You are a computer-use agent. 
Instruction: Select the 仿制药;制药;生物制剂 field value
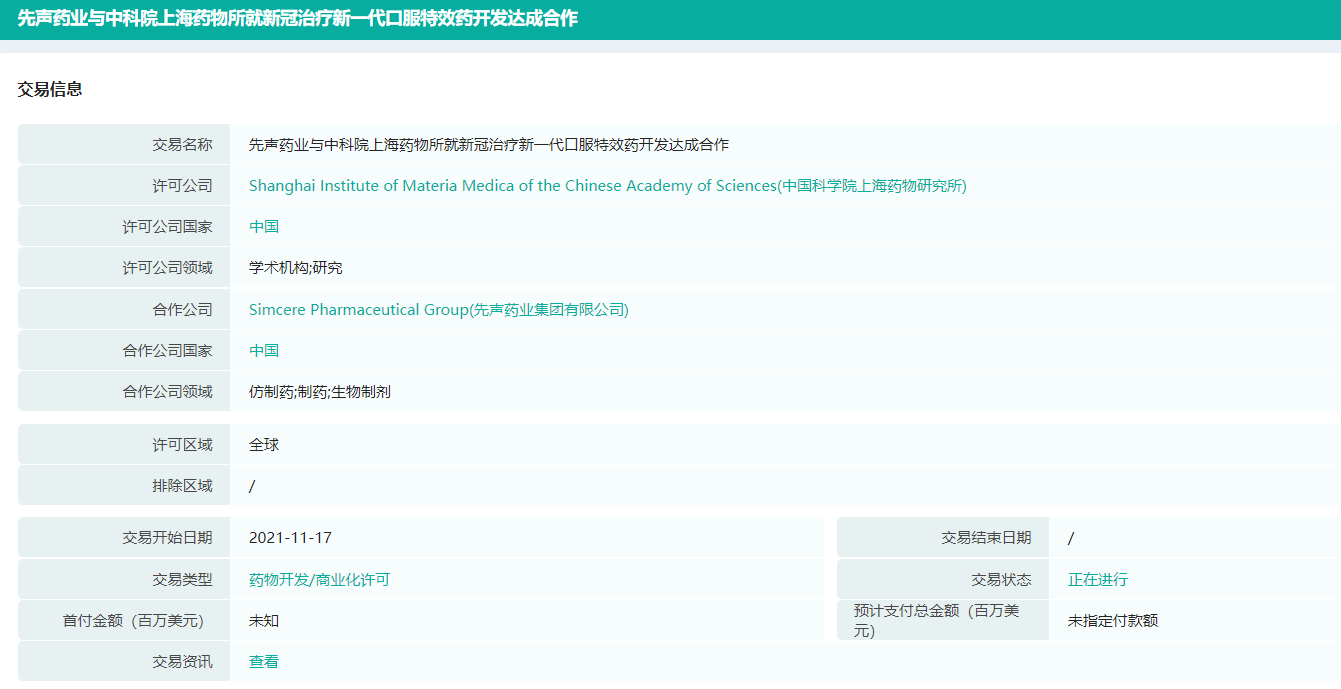coord(320,392)
